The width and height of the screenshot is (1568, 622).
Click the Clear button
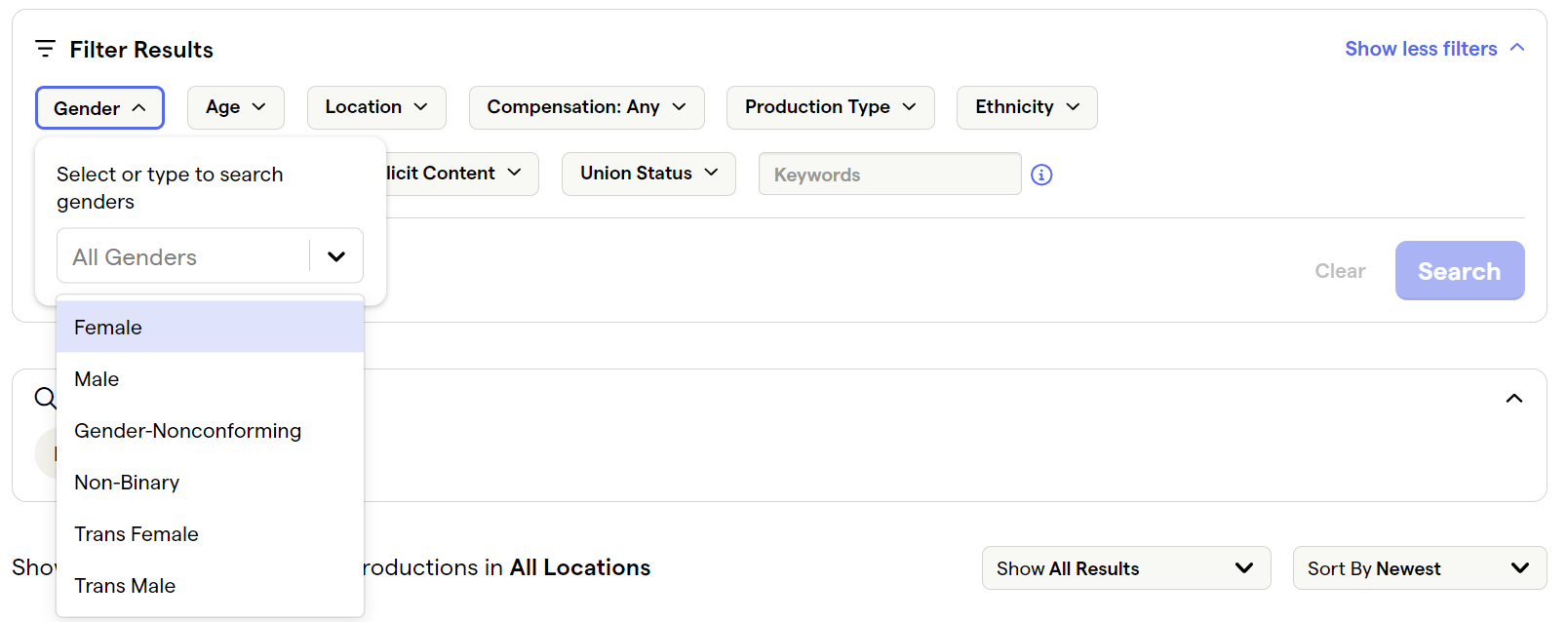click(x=1340, y=271)
